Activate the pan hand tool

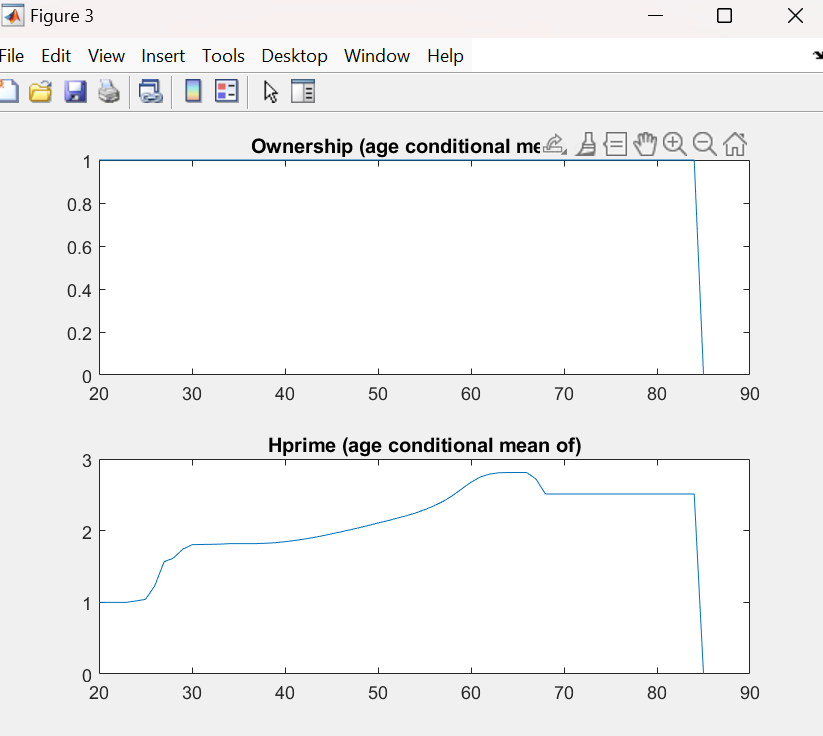pyautogui.click(x=645, y=144)
